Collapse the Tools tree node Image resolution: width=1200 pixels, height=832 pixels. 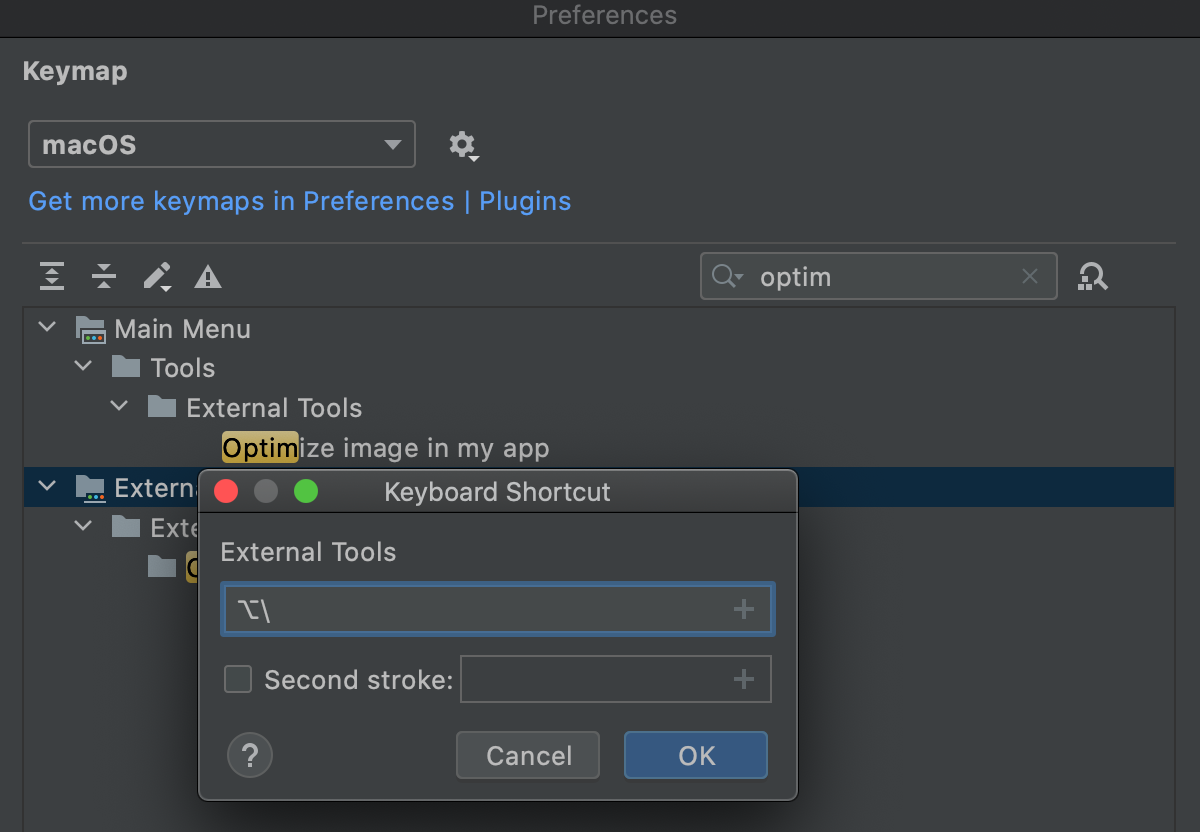click(x=83, y=367)
